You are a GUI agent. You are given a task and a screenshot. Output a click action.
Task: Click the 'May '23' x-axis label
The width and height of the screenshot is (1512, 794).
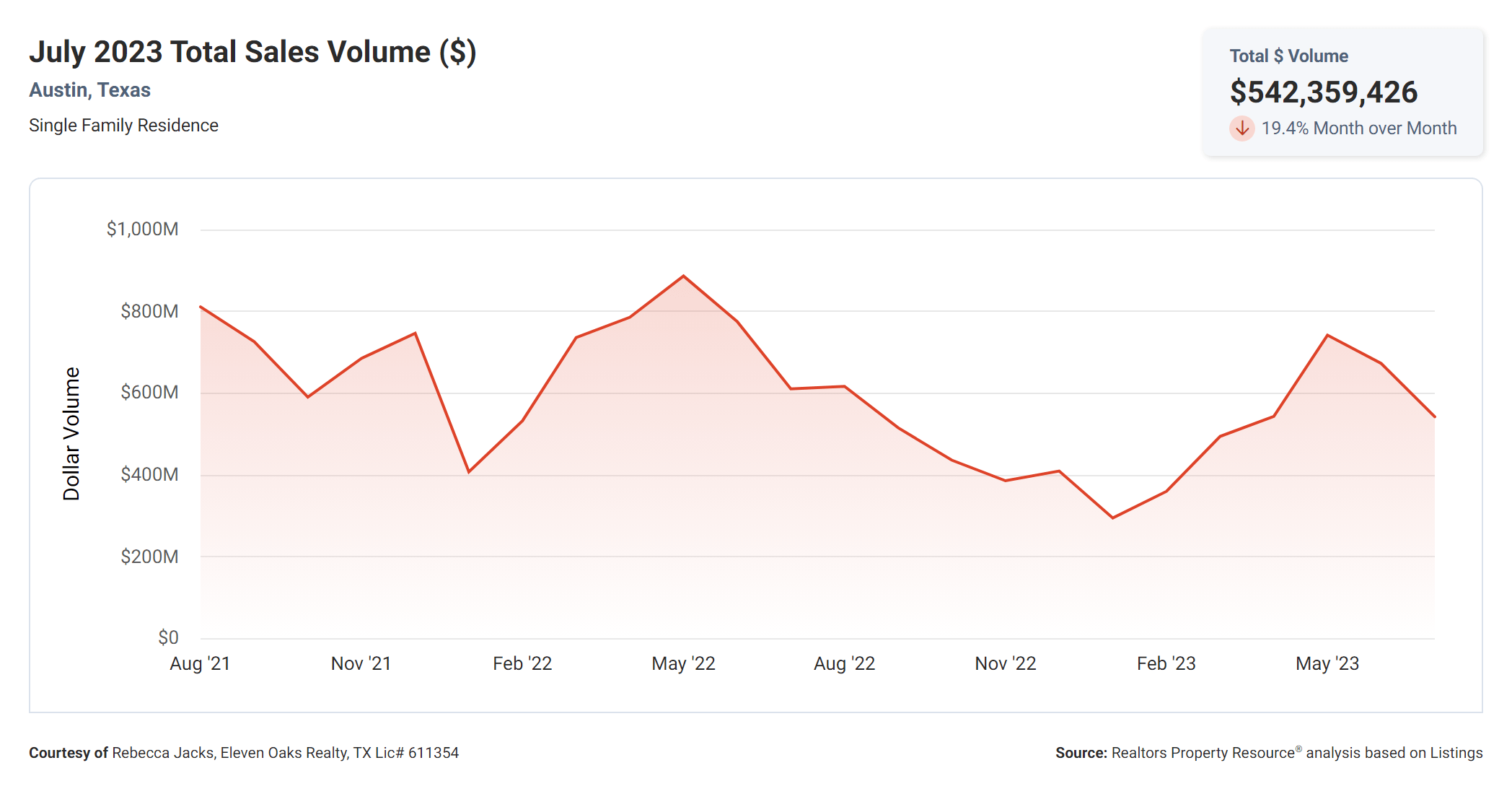tap(1327, 663)
